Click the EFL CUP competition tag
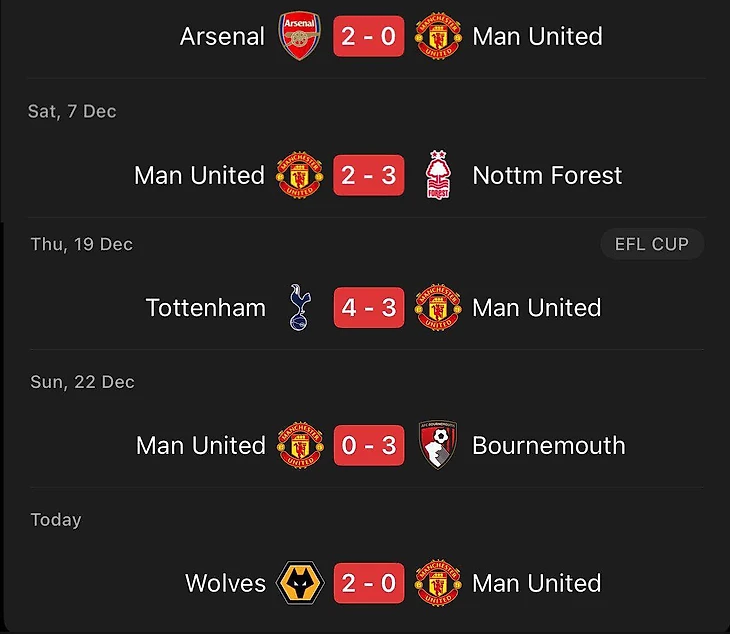This screenshot has height=634, width=730. (652, 244)
